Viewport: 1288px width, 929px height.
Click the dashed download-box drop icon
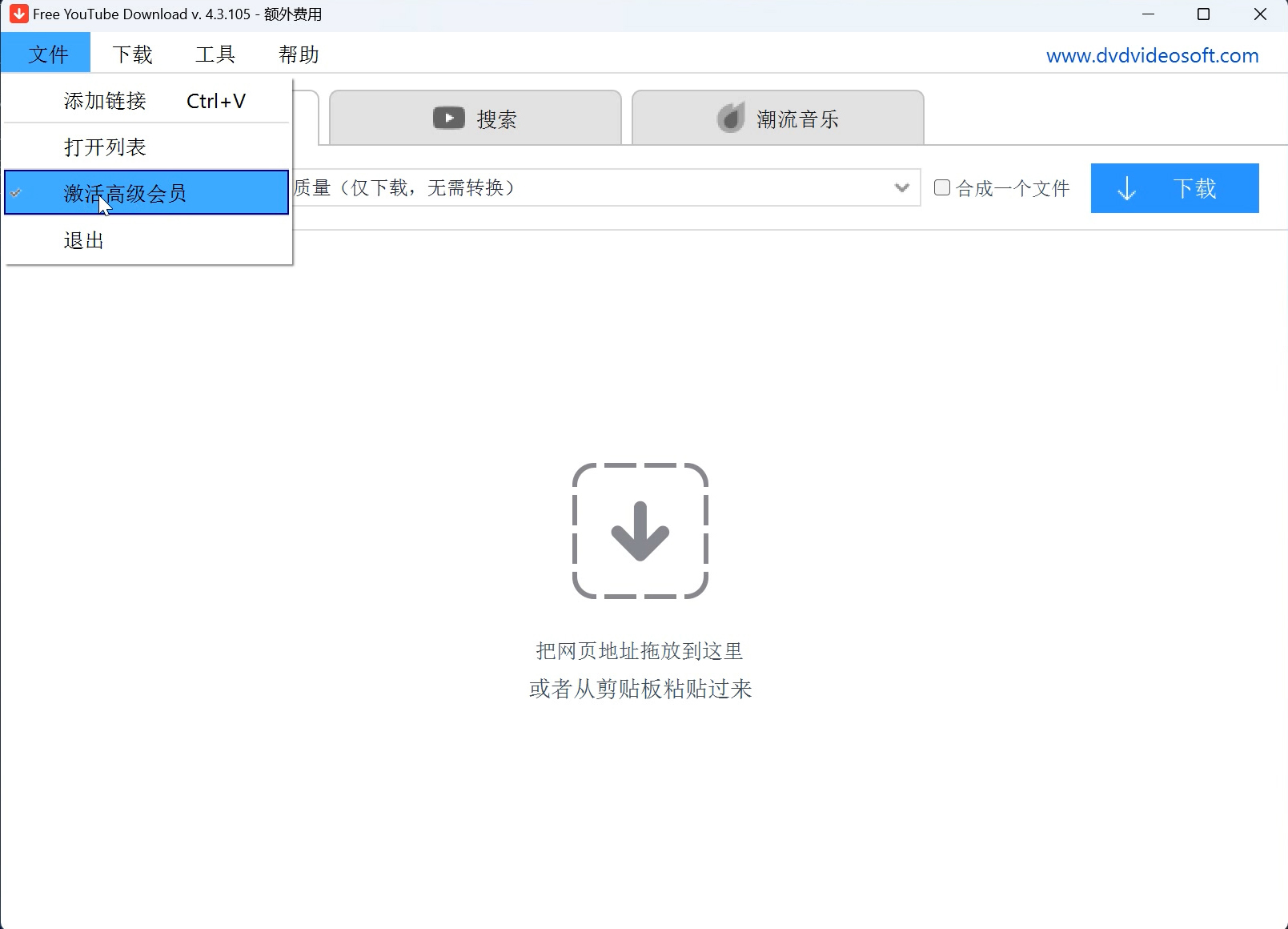640,531
